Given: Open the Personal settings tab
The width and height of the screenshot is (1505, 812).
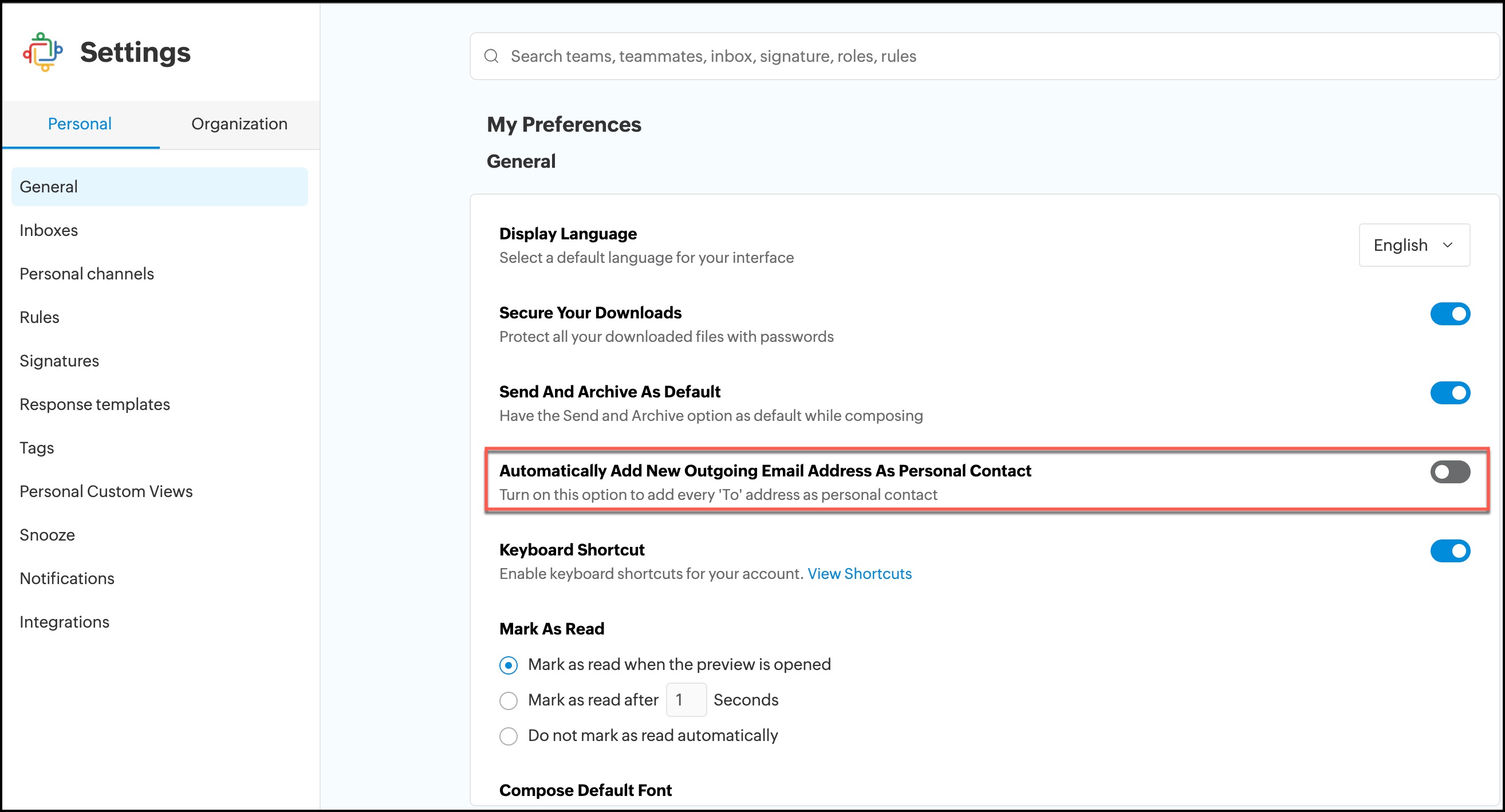Looking at the screenshot, I should (x=80, y=124).
